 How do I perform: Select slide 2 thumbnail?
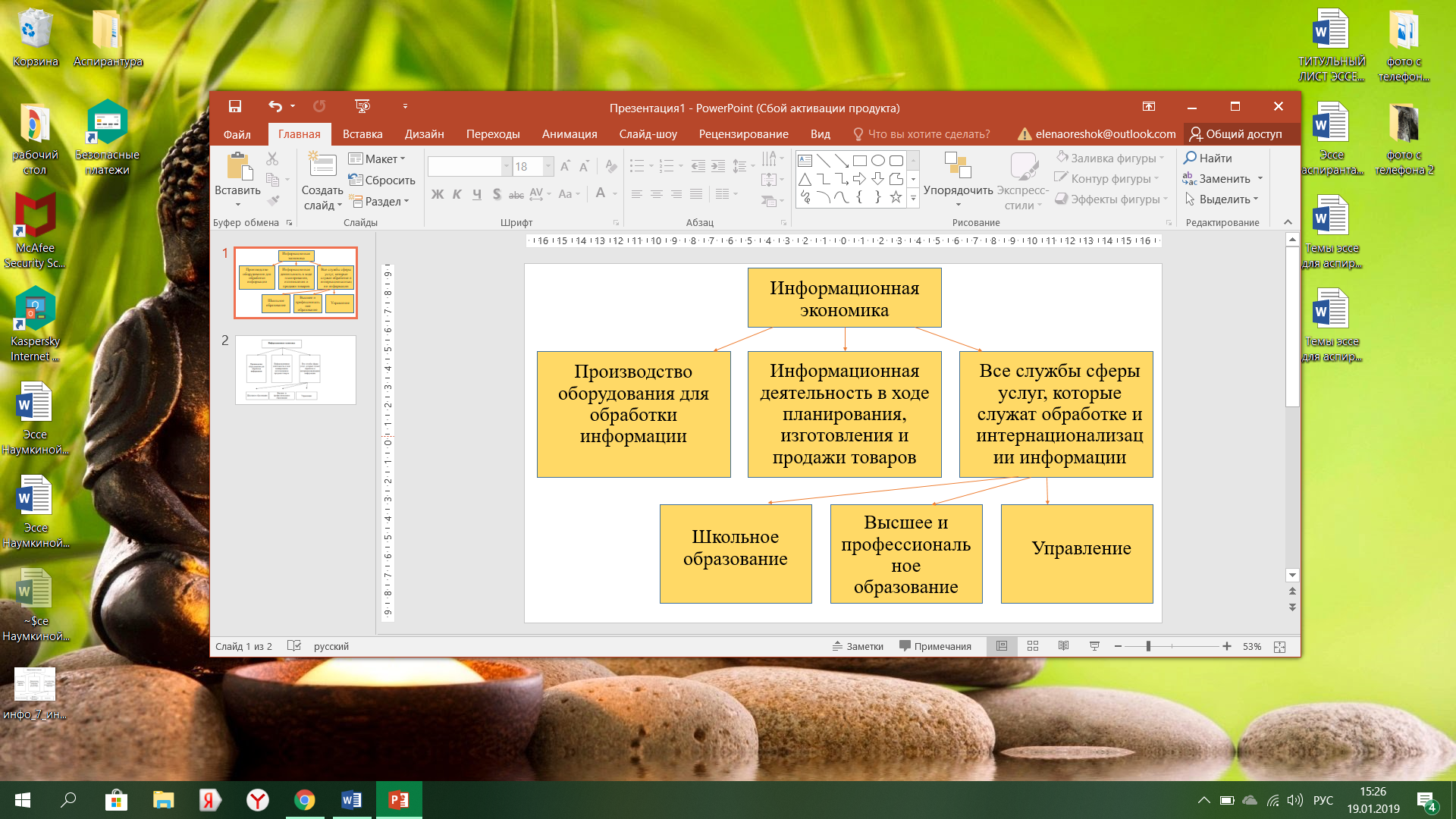click(295, 370)
